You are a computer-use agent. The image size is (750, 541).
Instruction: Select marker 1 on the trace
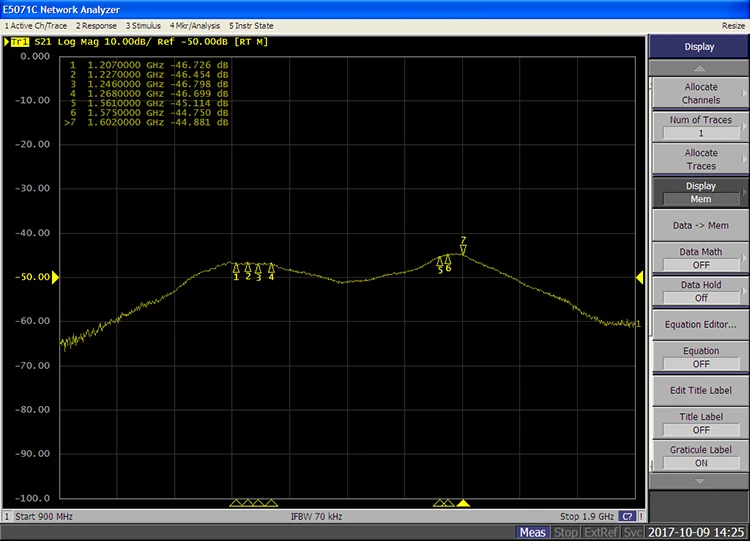pos(236,272)
